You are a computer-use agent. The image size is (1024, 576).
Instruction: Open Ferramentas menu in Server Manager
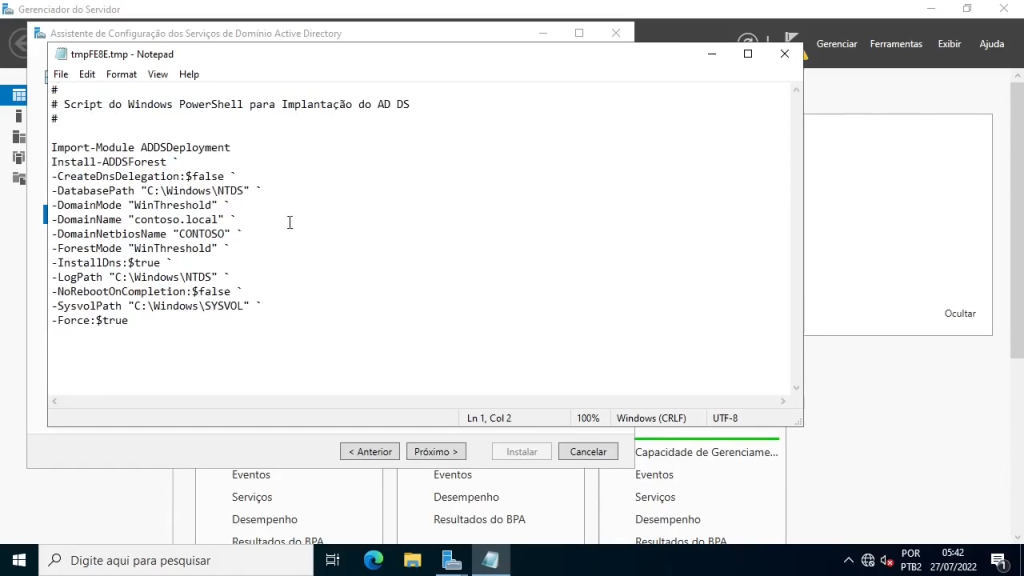(x=896, y=44)
